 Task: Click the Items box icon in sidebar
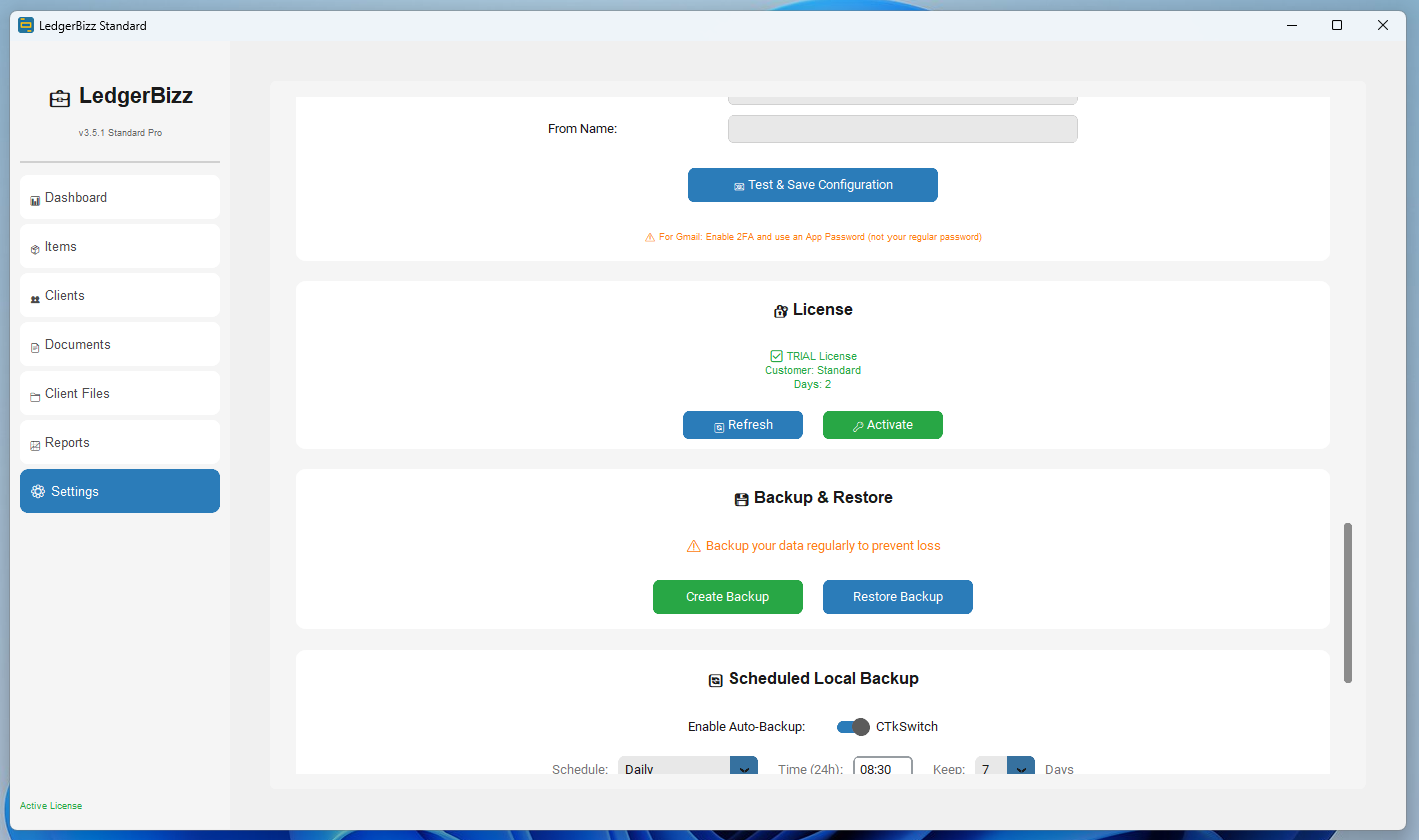pyautogui.click(x=35, y=249)
